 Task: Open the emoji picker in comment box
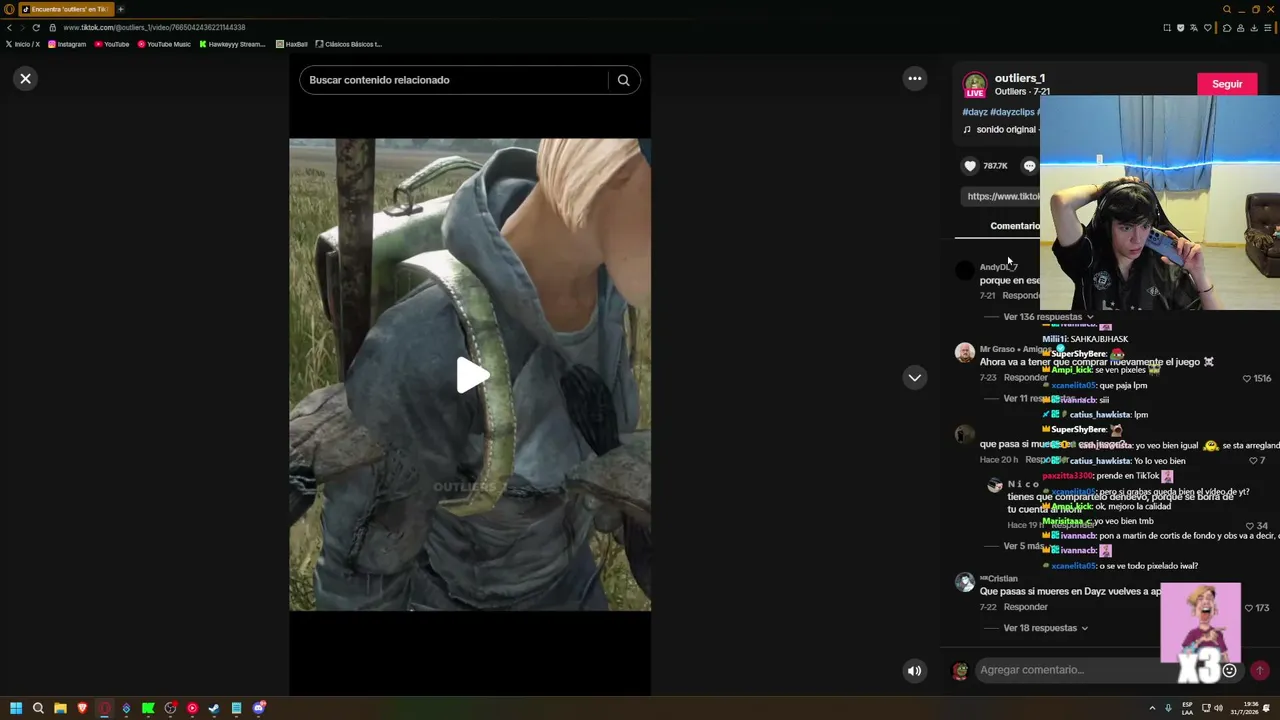pos(1230,671)
